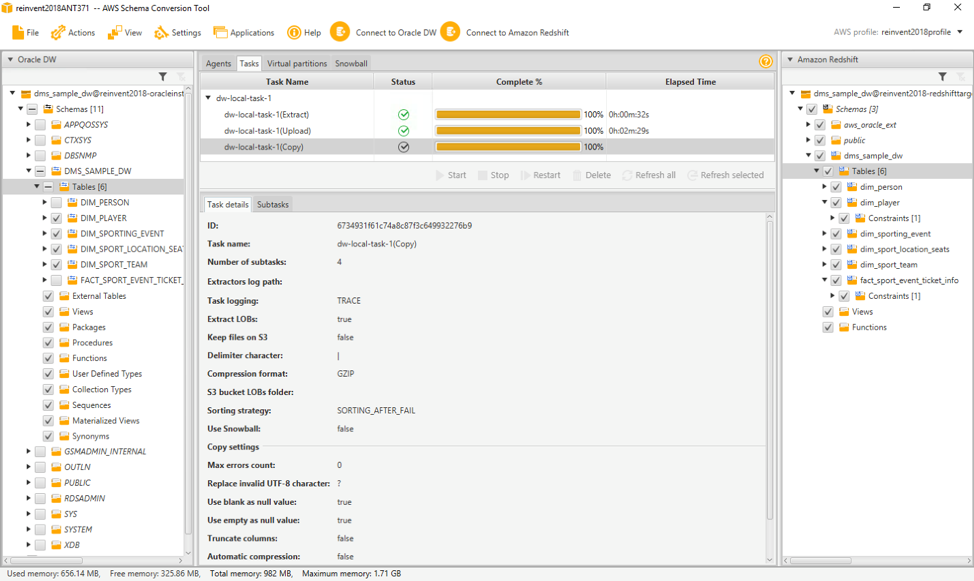This screenshot has width=974, height=581.
Task: Toggle the public schema checkbox in Redshift
Action: pos(820,140)
